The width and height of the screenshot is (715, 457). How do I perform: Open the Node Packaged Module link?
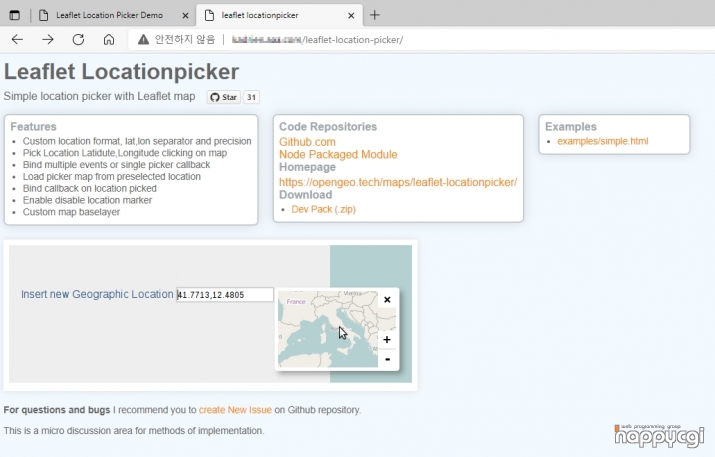(338, 155)
